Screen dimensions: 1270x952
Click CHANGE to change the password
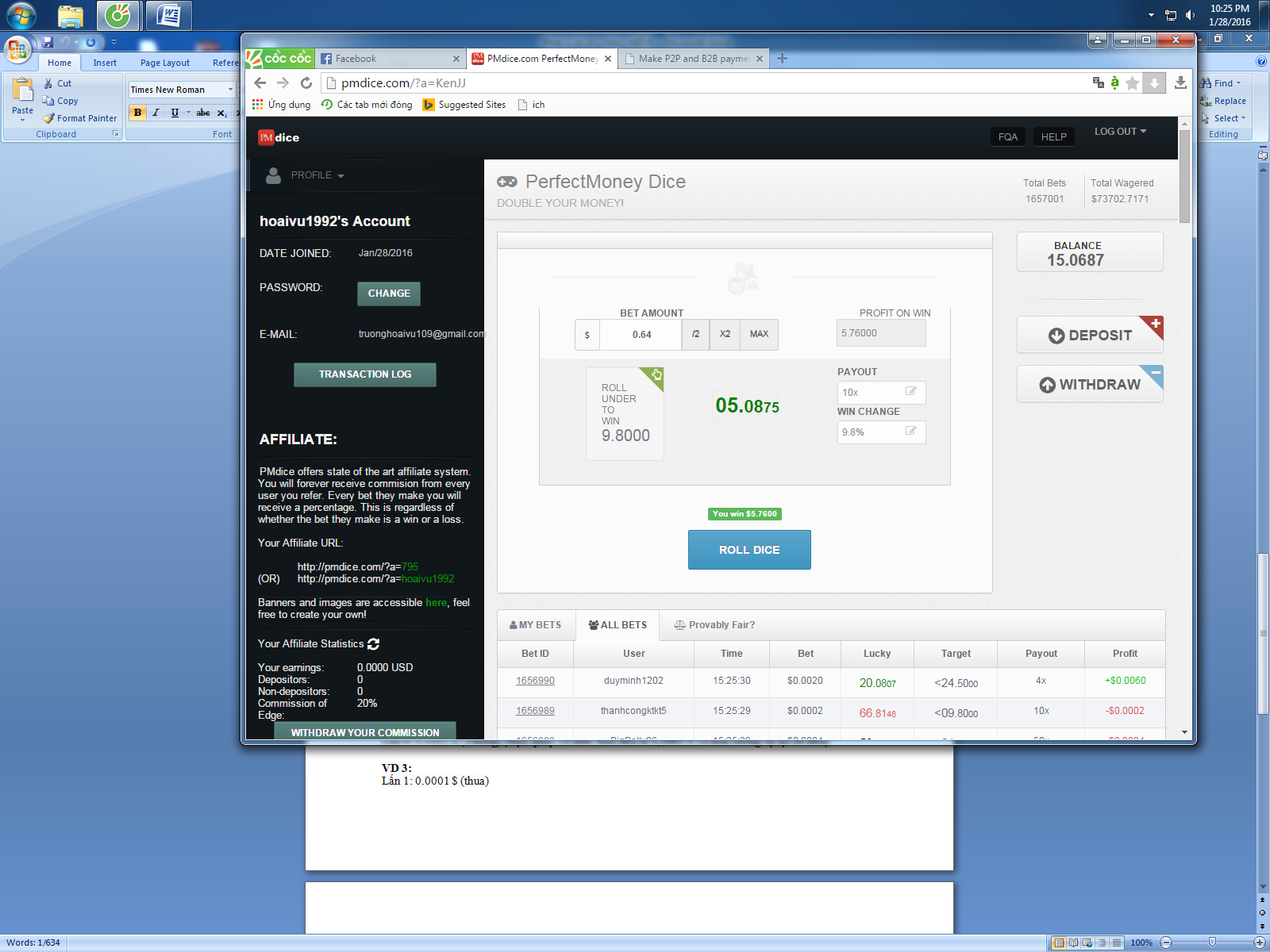(389, 294)
